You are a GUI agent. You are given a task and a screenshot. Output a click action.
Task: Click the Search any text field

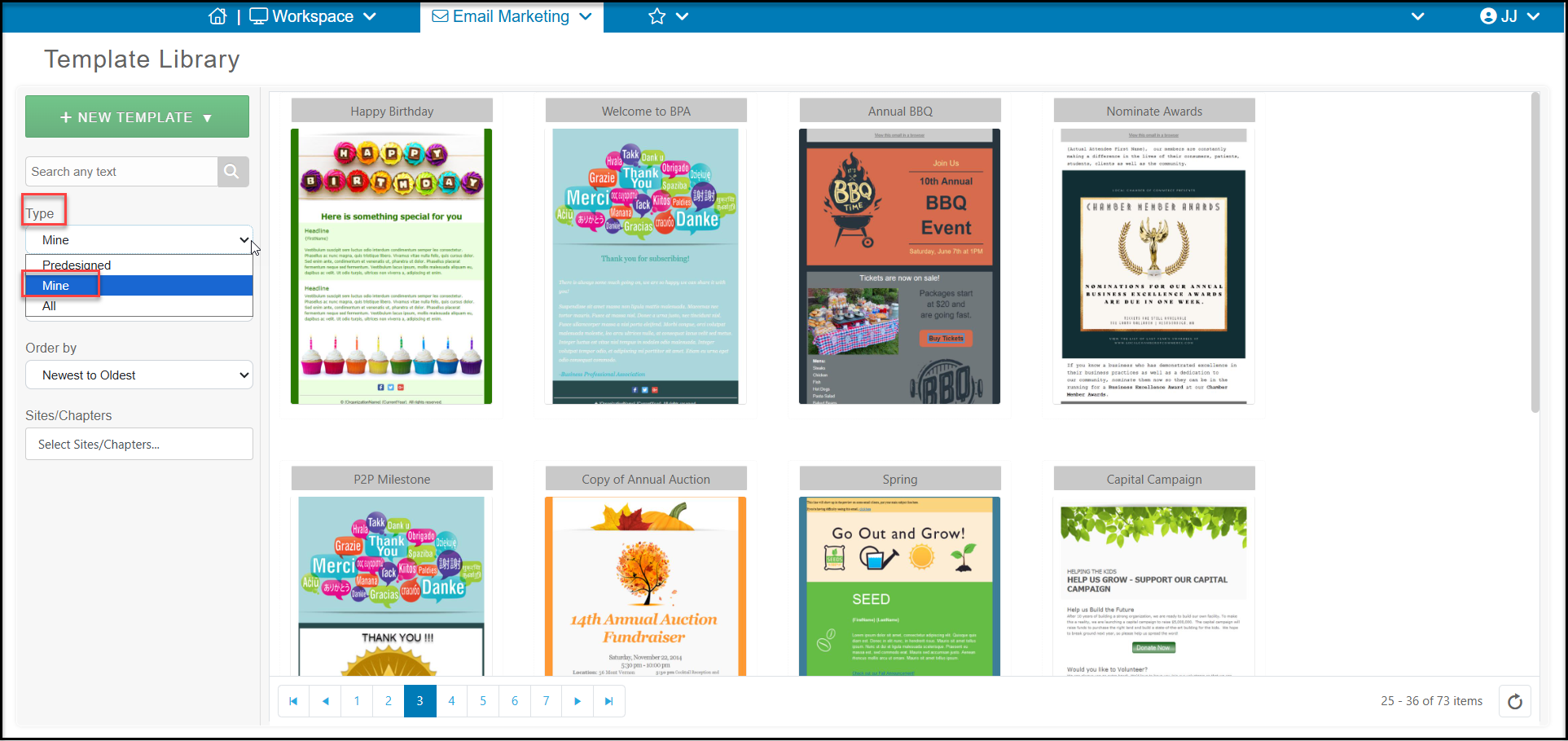[x=121, y=172]
